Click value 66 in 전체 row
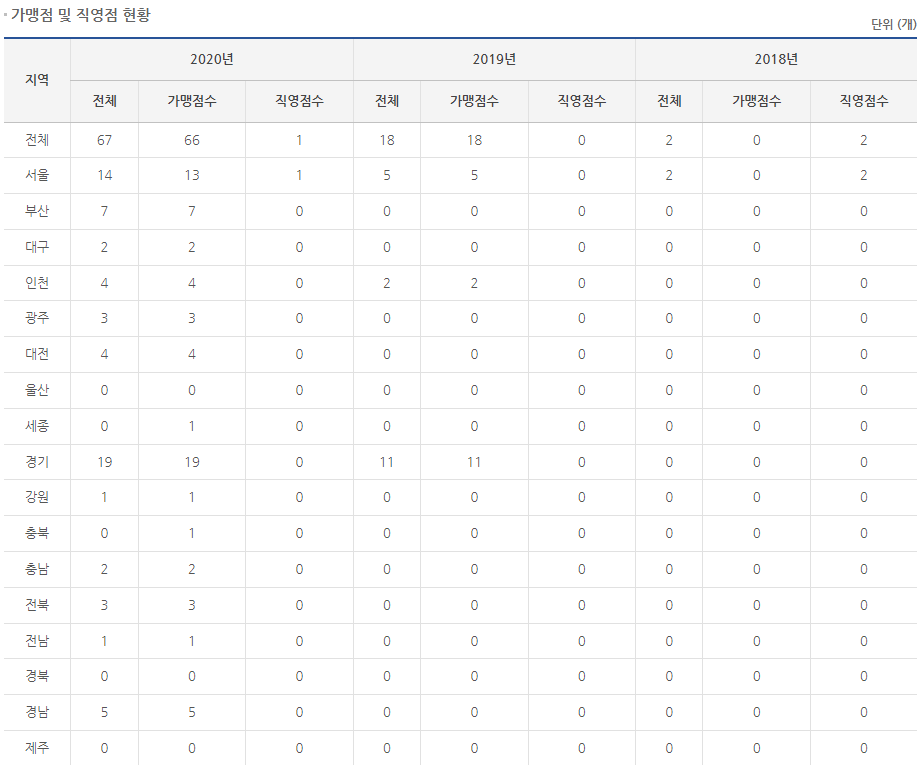Screen dimensions: 922x765 pos(192,140)
